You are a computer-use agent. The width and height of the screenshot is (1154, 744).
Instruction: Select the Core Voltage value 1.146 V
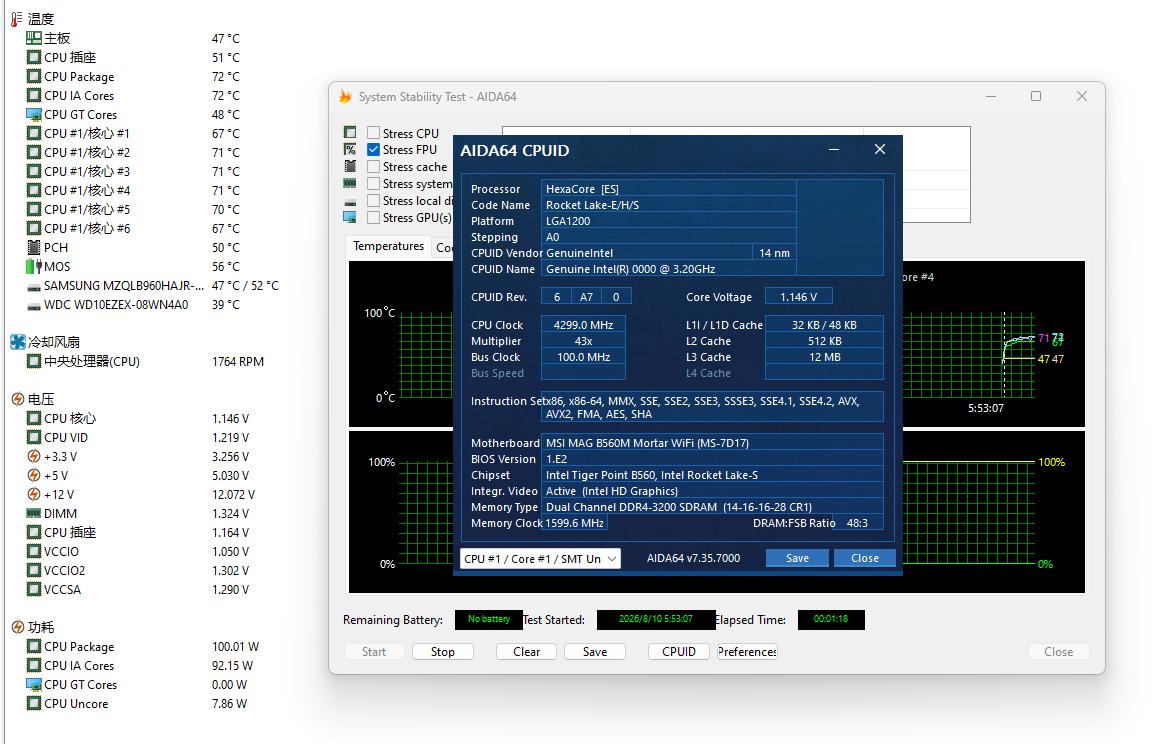(x=799, y=297)
